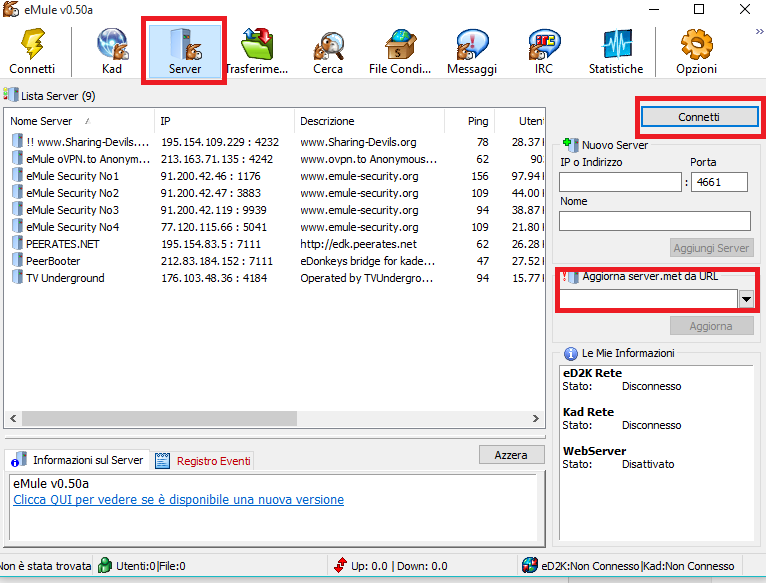Click server icon of eMule Security No3
This screenshot has width=766, height=583.
18,209
